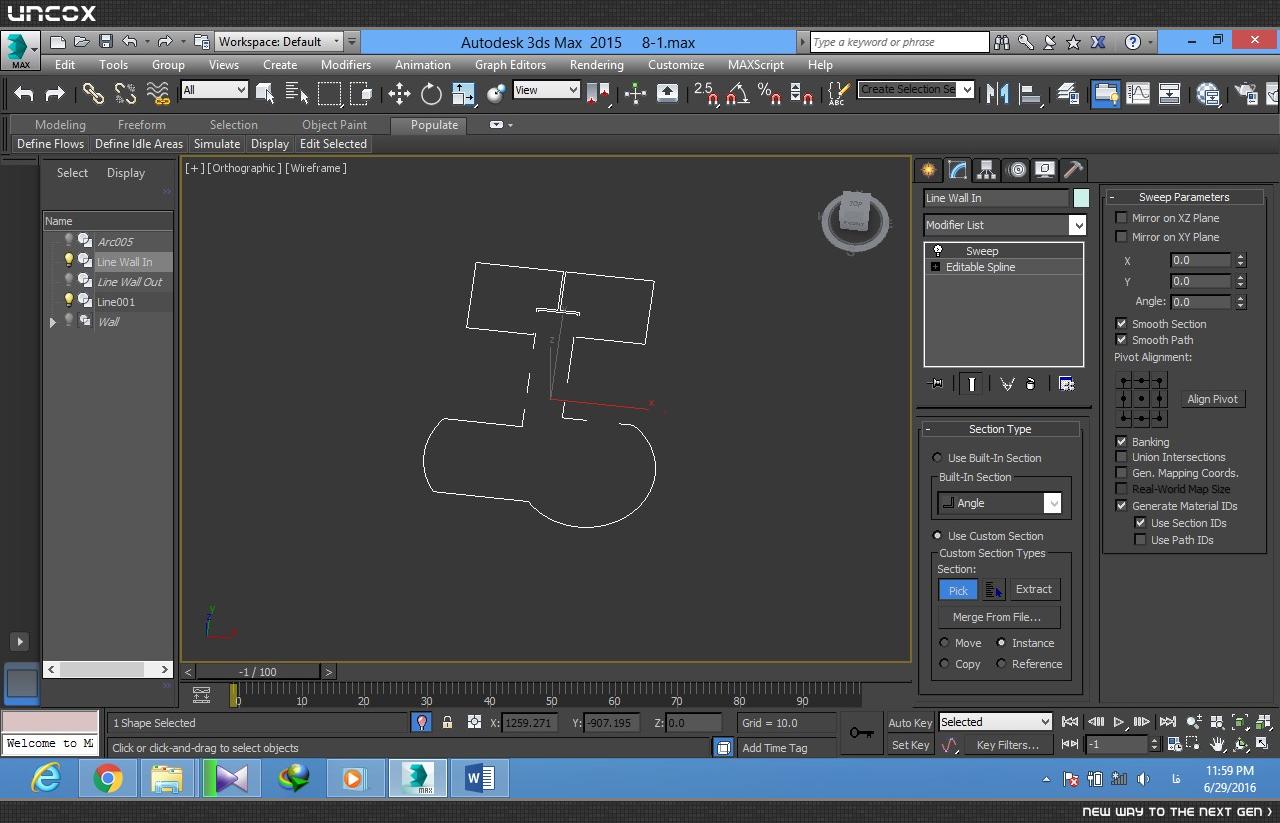Select the Unlink Selection tool icon
1280x823 pixels.
[125, 93]
